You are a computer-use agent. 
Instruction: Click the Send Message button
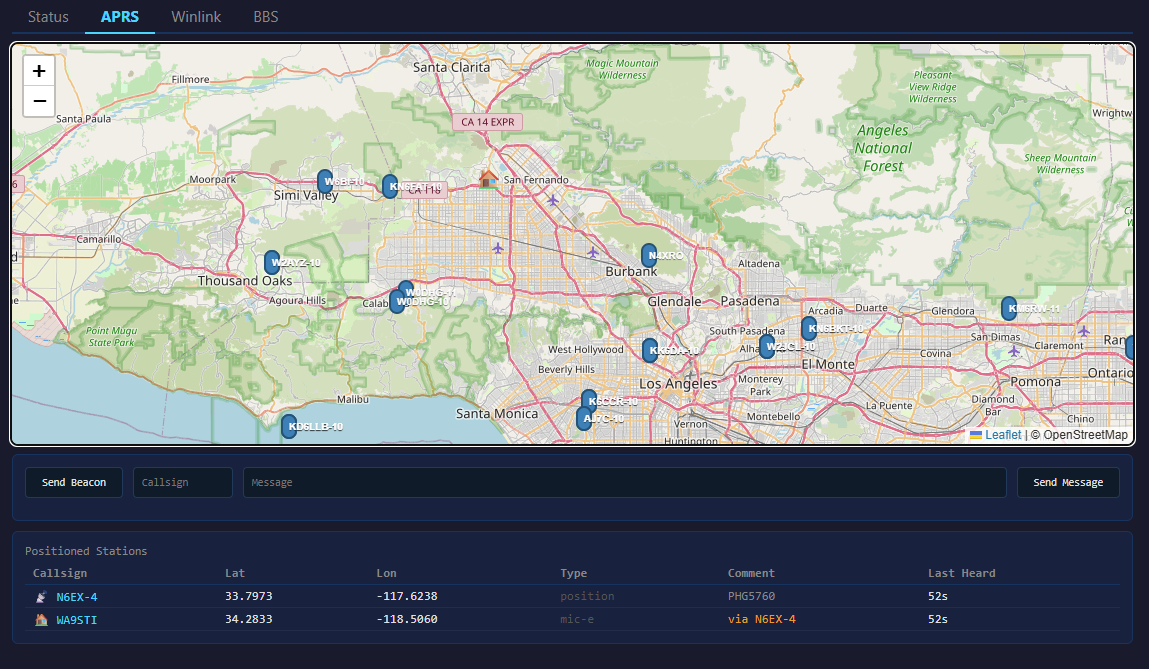coord(1068,482)
